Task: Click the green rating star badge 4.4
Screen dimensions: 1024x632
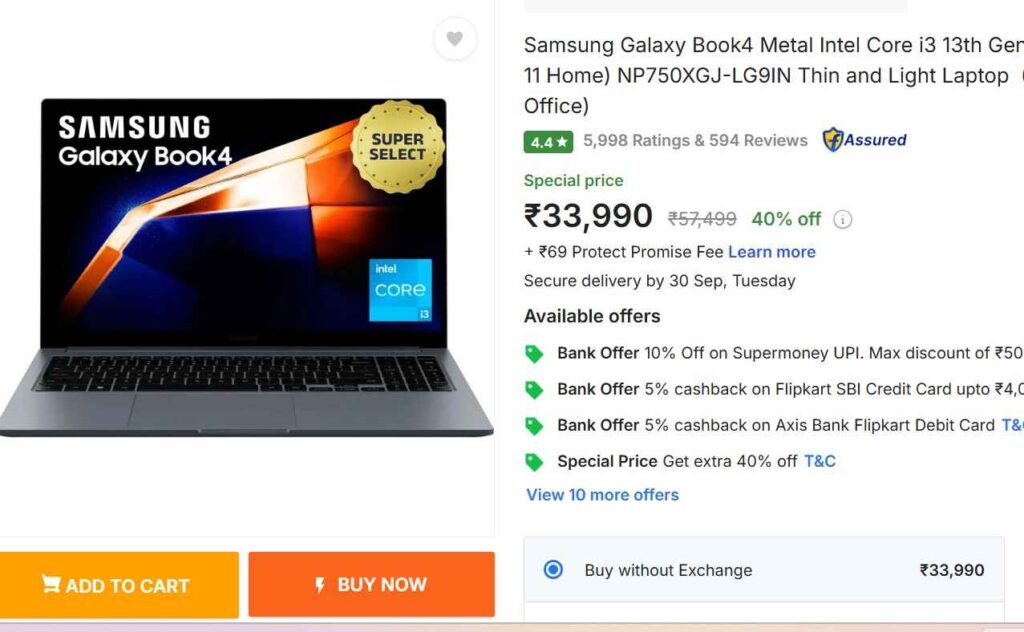Action: pyautogui.click(x=548, y=142)
